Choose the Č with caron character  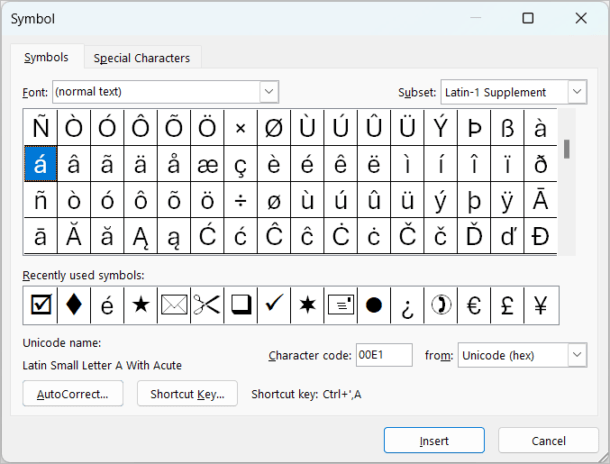407,236
